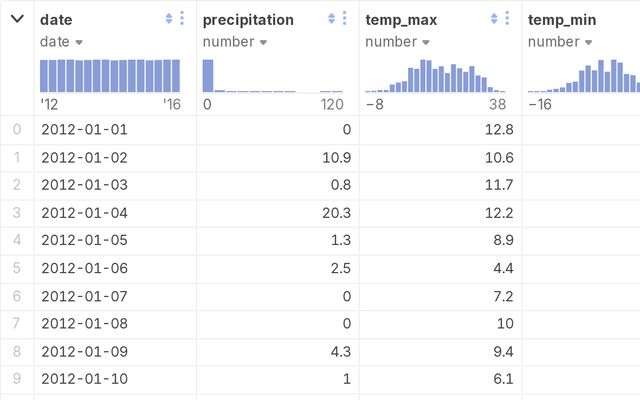The width and height of the screenshot is (640, 400).
Task: Collapse the table with top-left chevron
Action: tap(17, 19)
